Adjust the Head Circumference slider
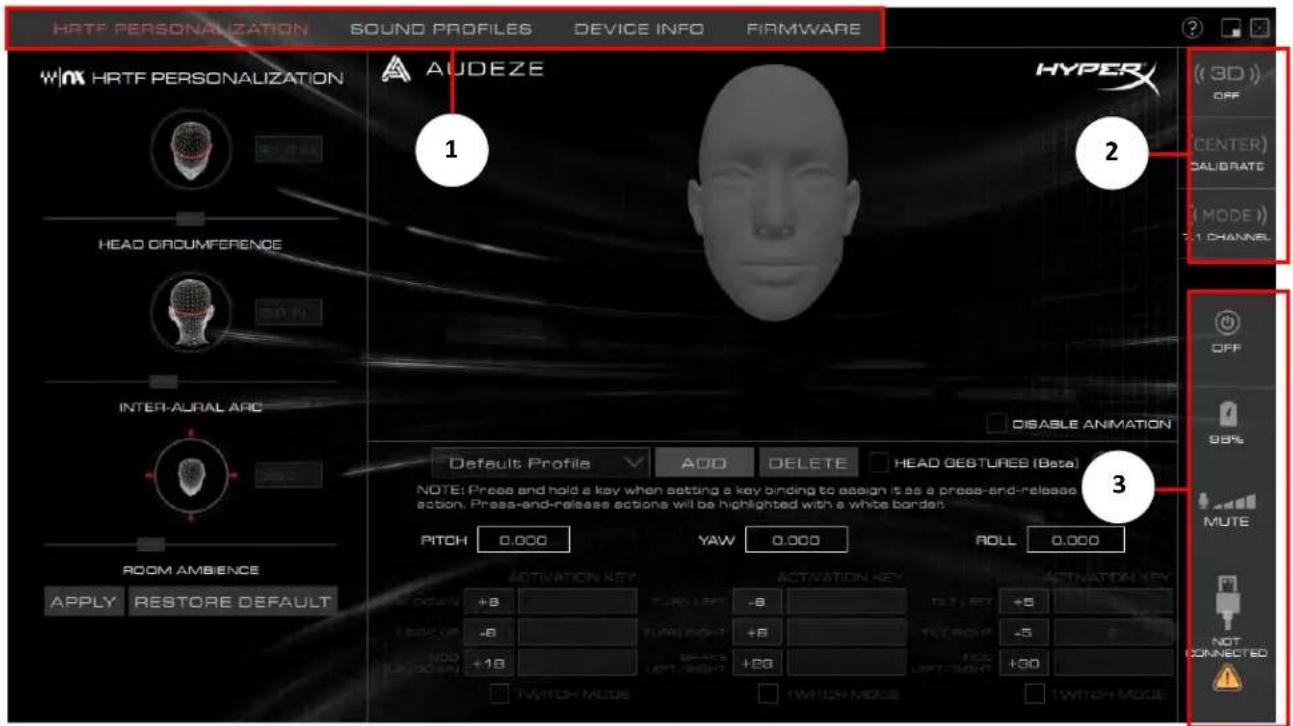This screenshot has width=1293, height=726. tap(192, 217)
